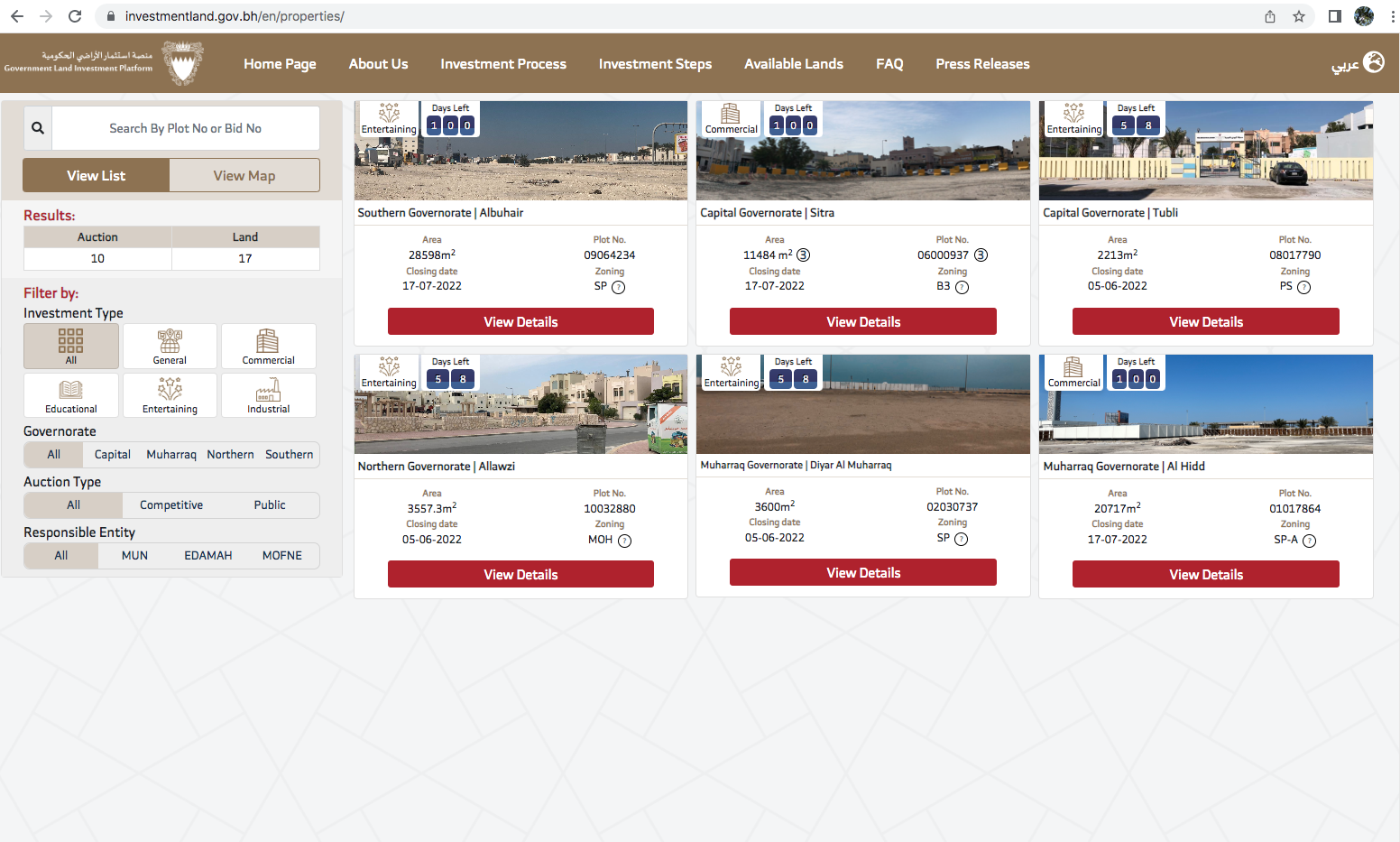The image size is (1400, 842).
Task: Set auction type to Competitive
Action: coord(171,505)
